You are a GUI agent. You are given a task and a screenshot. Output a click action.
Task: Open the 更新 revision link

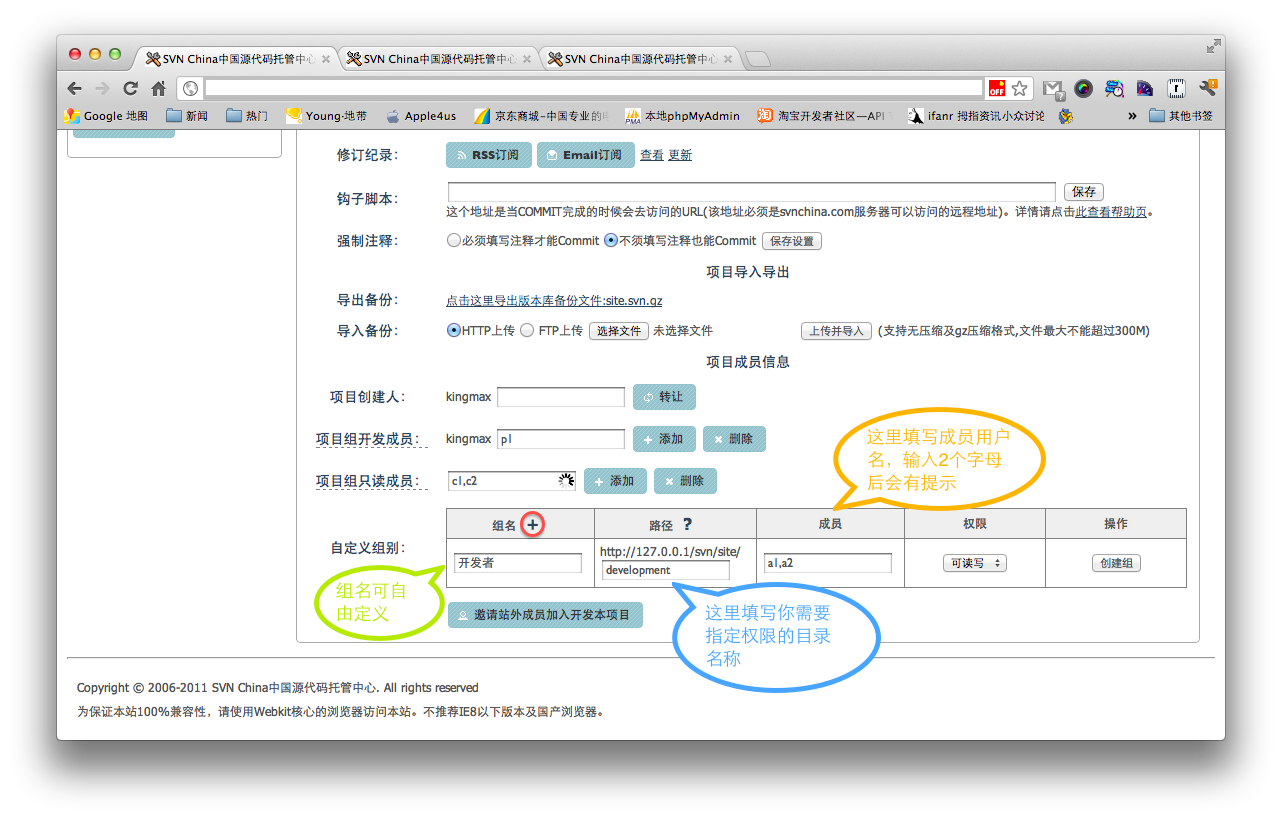click(680, 155)
